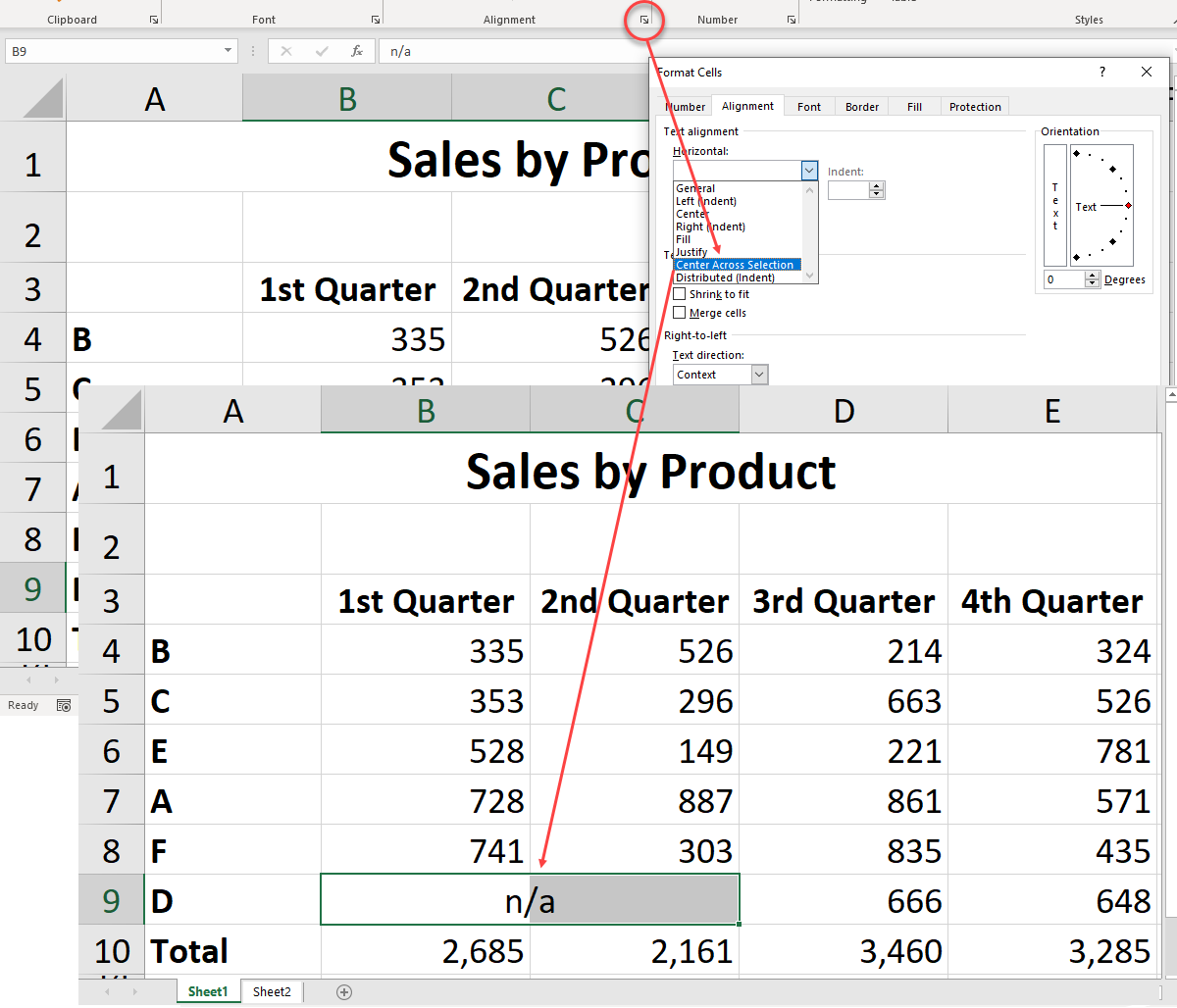Image resolution: width=1177 pixels, height=1008 pixels.
Task: Increase the Degrees spinner value
Action: tap(1093, 276)
